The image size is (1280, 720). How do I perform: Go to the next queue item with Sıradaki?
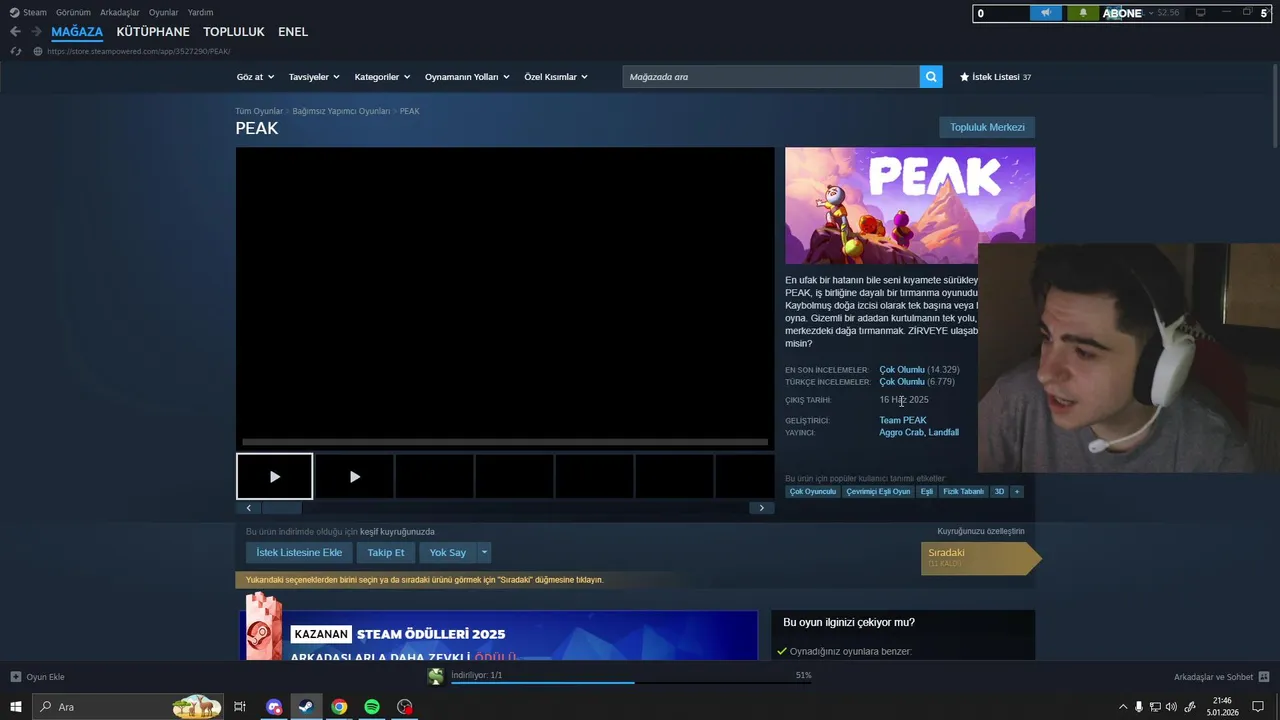pyautogui.click(x=980, y=558)
